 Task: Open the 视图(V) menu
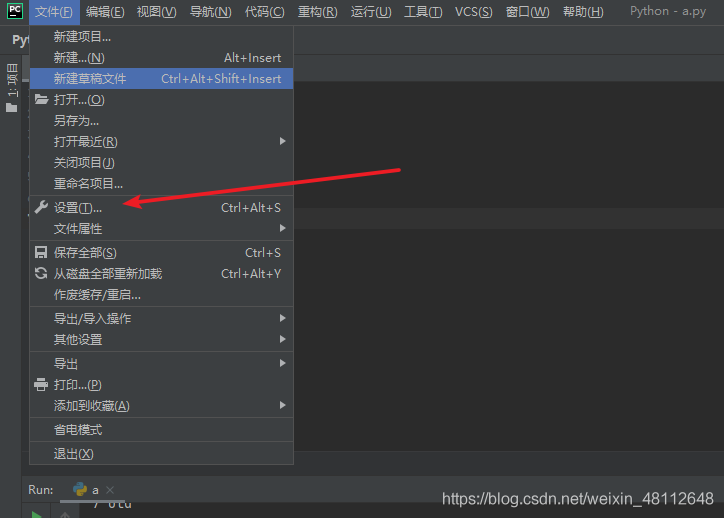[x=157, y=12]
